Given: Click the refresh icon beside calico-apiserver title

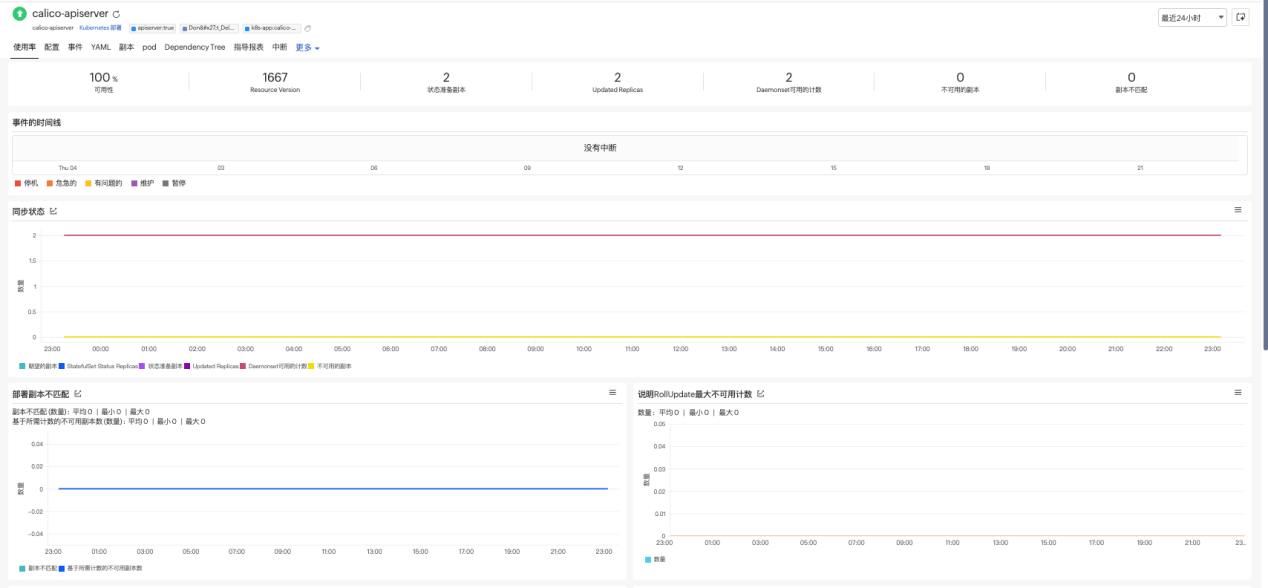Looking at the screenshot, I should click(117, 14).
